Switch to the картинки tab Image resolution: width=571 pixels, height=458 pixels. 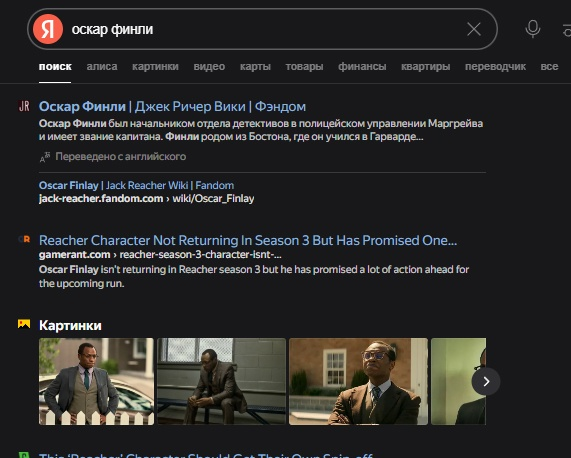pyautogui.click(x=155, y=67)
